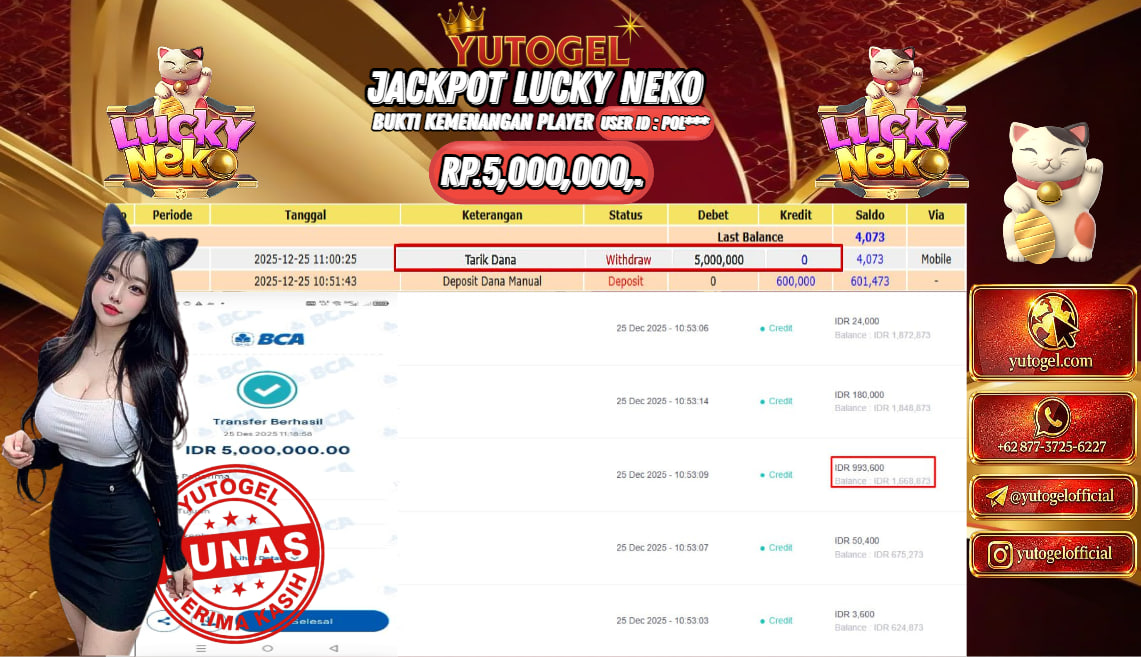Viewport: 1141px width, 657px height.
Task: Click the Keterangan column header
Action: coord(492,215)
